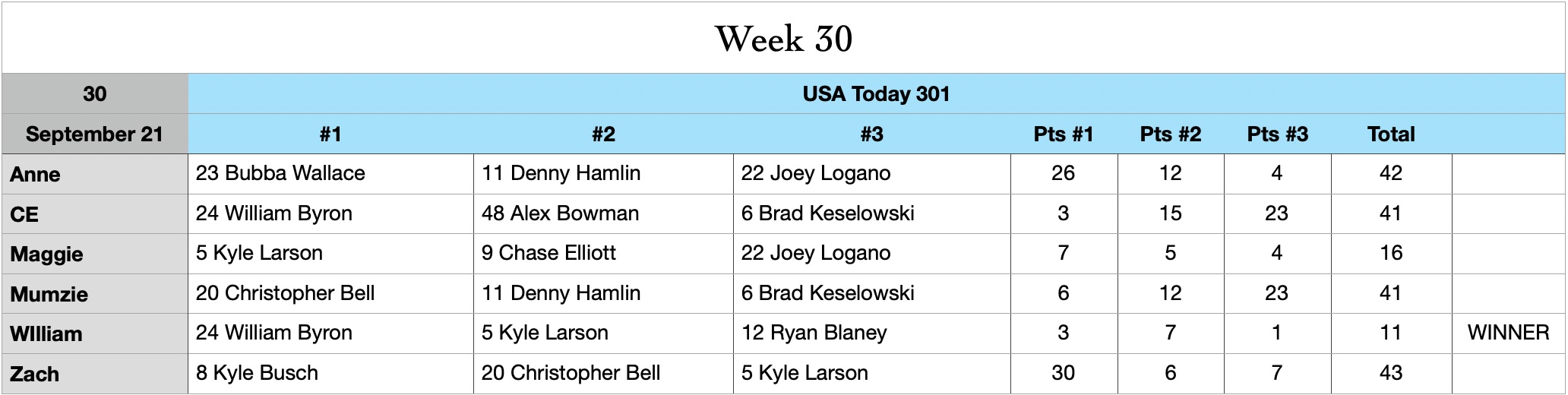Click the Pts #2 column header

pyautogui.click(x=1170, y=134)
